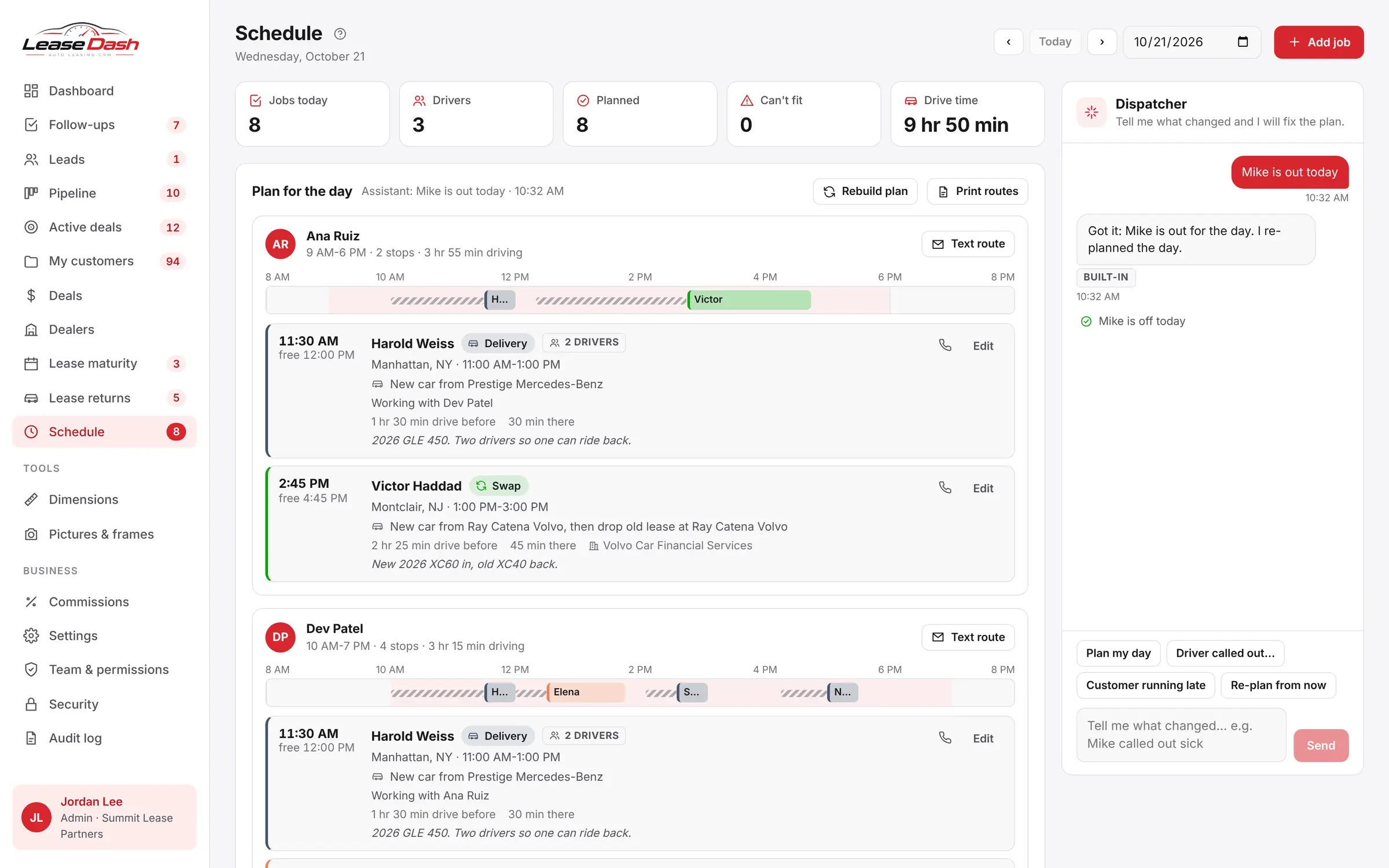The height and width of the screenshot is (868, 1389).
Task: Click the help icon beside Schedule title
Action: (340, 34)
